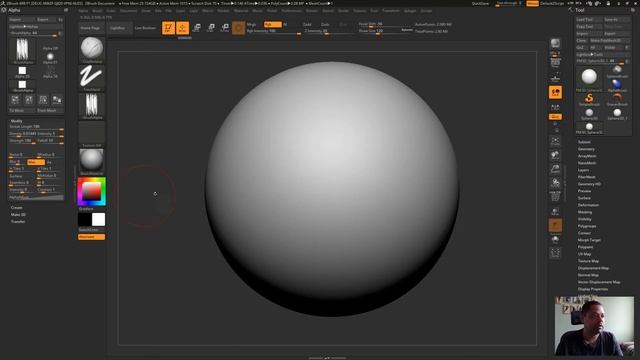
Task: Click the AlphaAdjust curve in Alpha palette
Action: pyautogui.click(x=36, y=198)
